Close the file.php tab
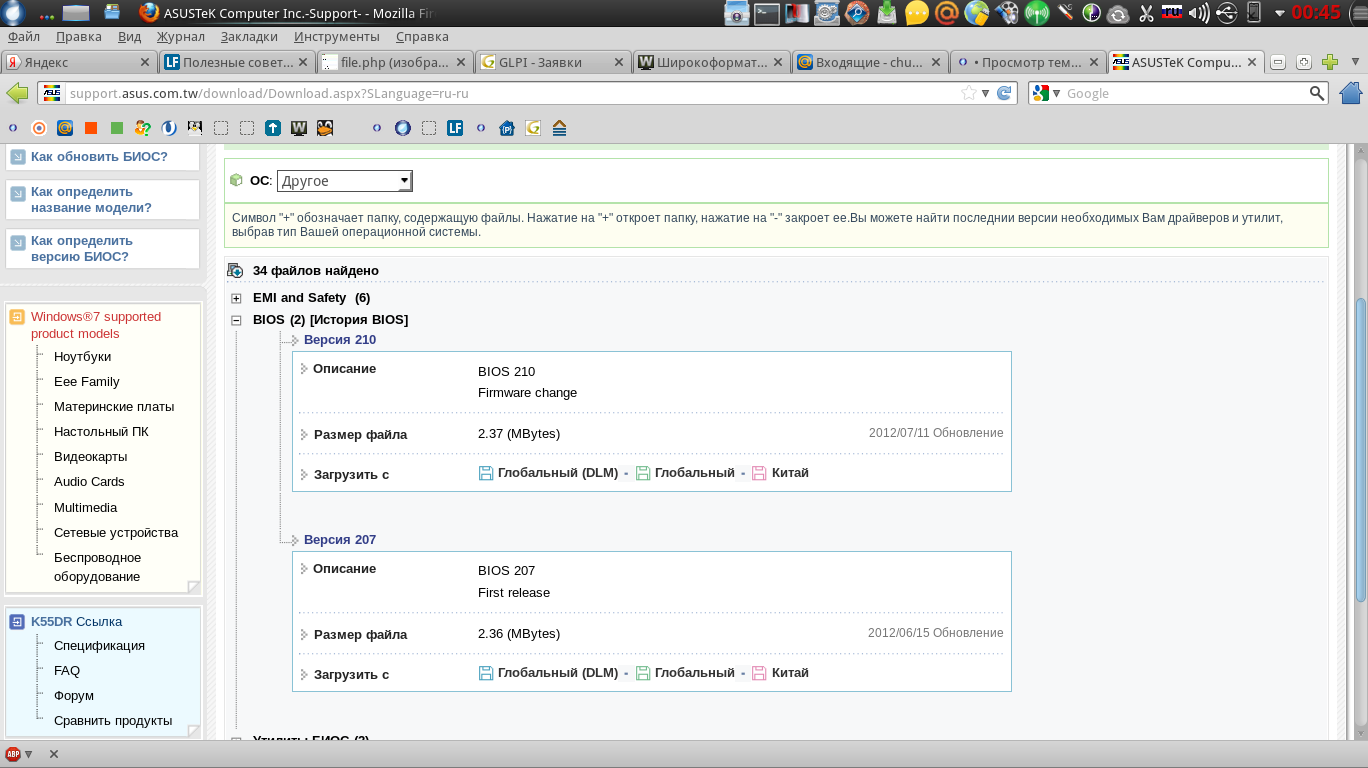Screen dimensions: 1368x768 pos(460,62)
